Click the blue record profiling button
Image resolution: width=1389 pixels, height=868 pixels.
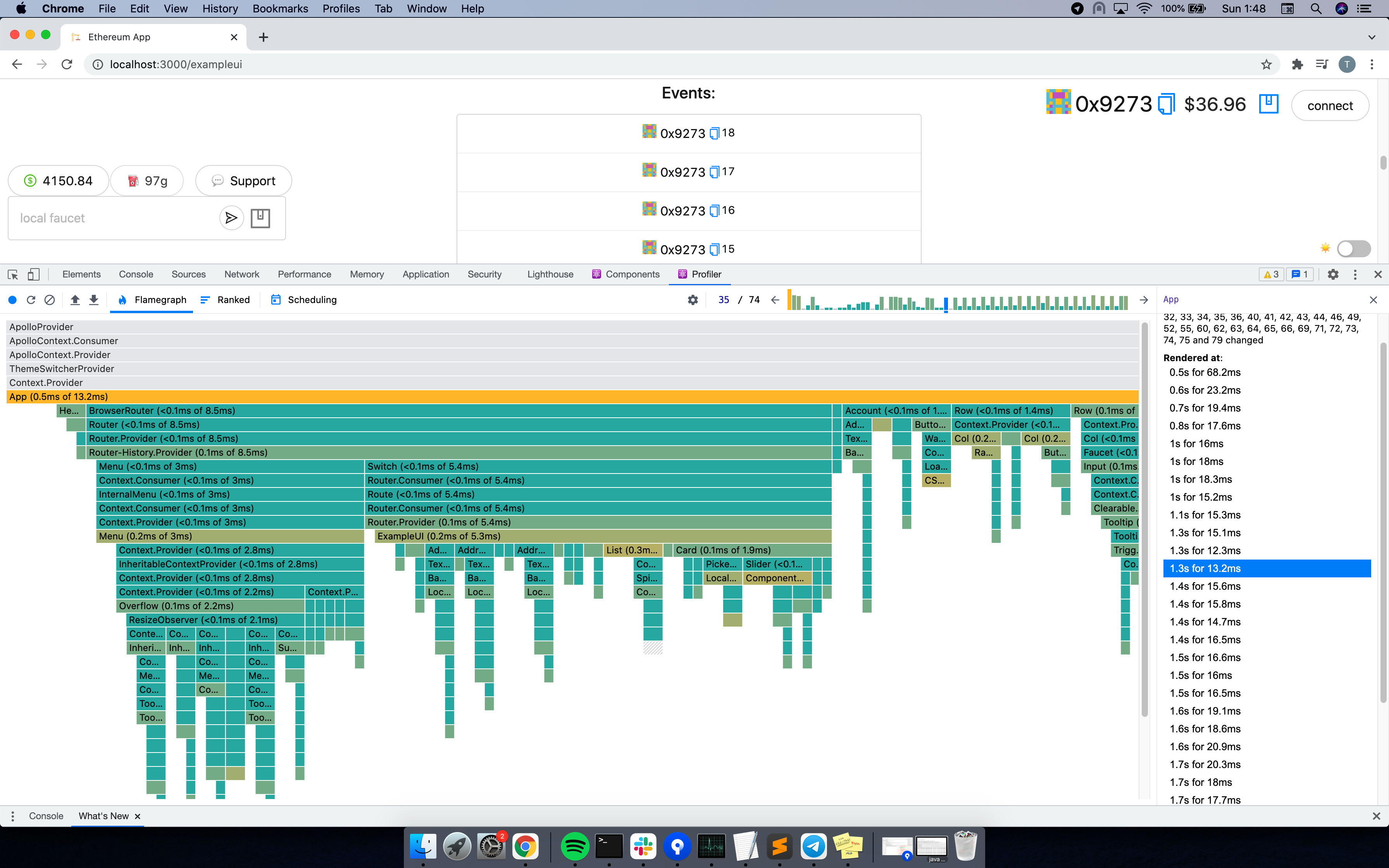point(13,300)
